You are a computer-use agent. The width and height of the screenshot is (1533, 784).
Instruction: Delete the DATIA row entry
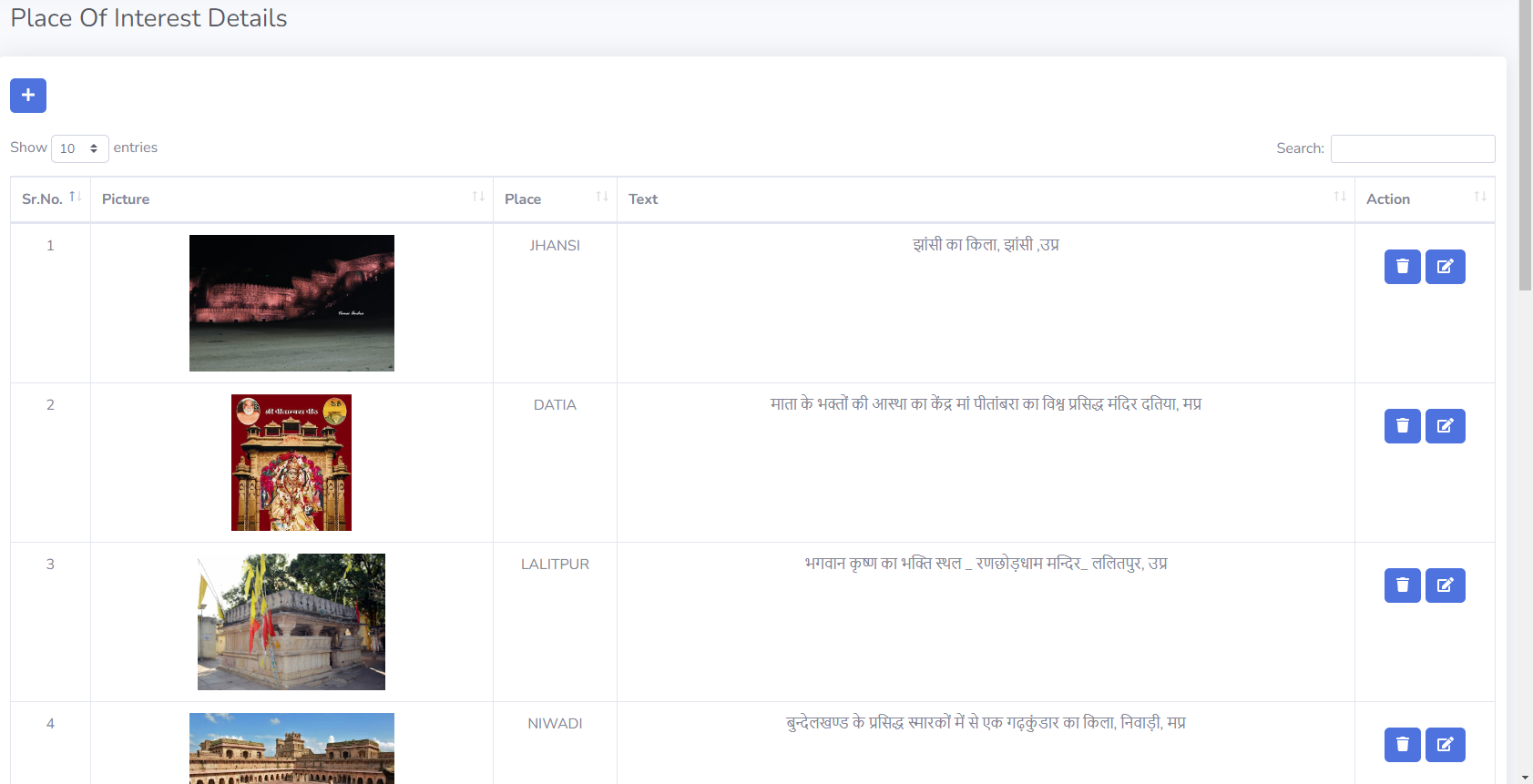click(x=1402, y=426)
